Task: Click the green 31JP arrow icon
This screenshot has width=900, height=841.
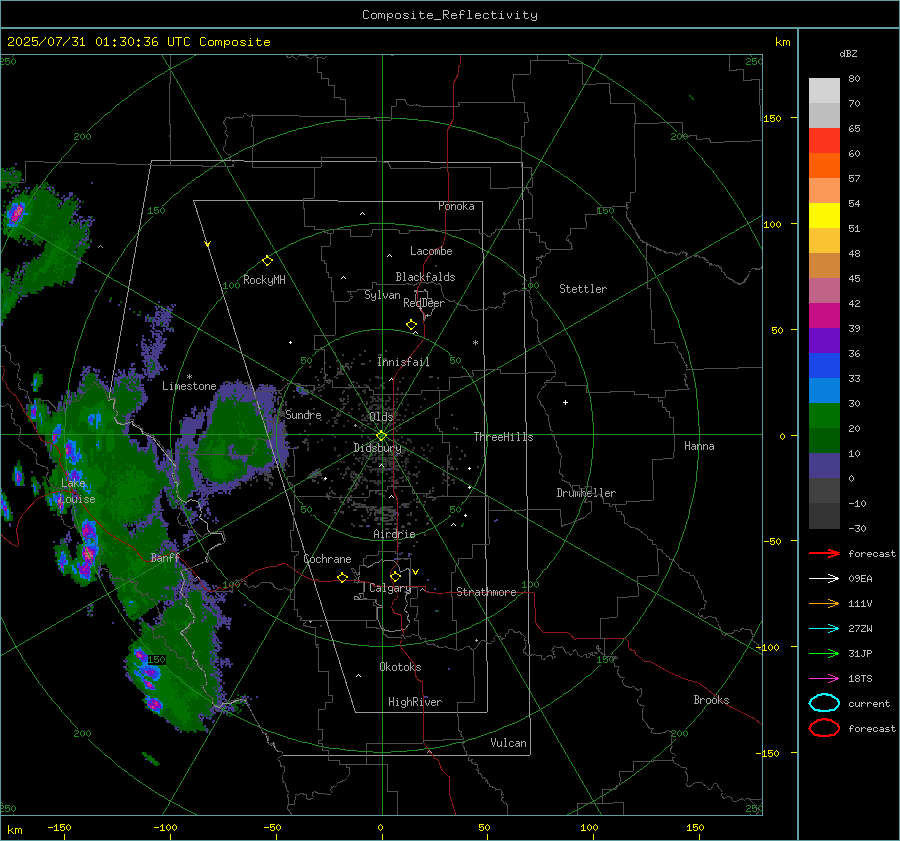Action: (x=824, y=653)
